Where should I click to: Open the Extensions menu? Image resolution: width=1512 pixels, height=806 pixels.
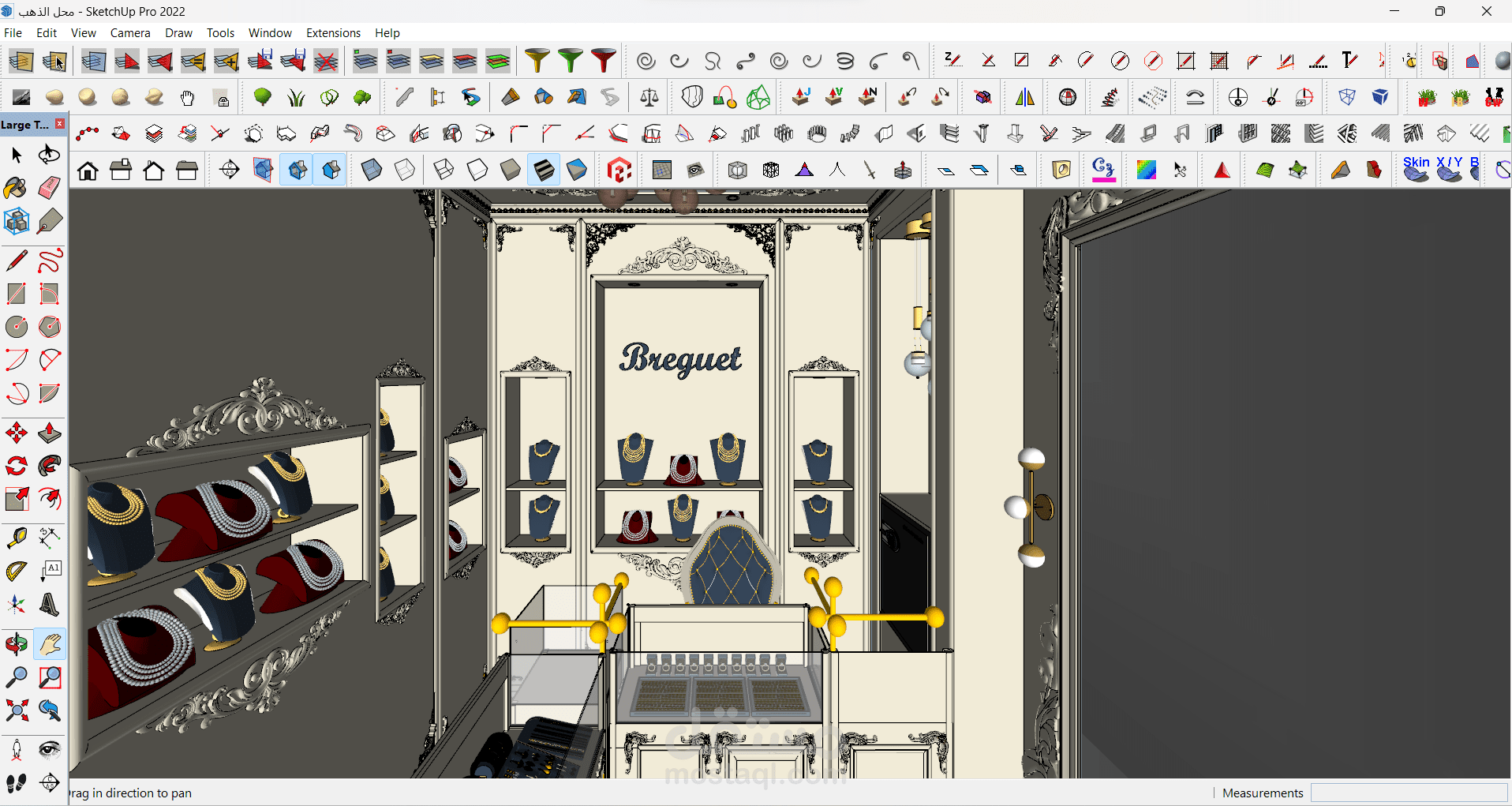(333, 32)
